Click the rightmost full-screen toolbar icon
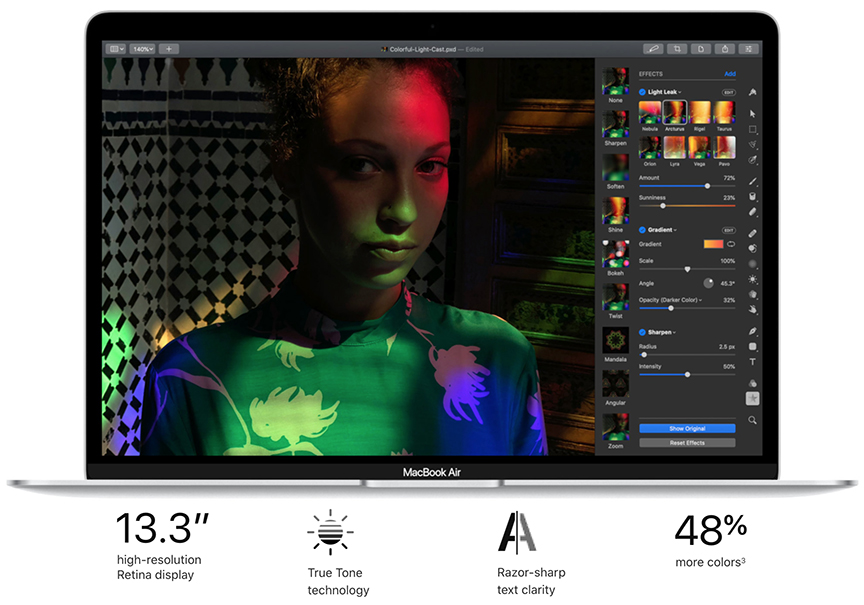This screenshot has width=864, height=605. tap(748, 49)
